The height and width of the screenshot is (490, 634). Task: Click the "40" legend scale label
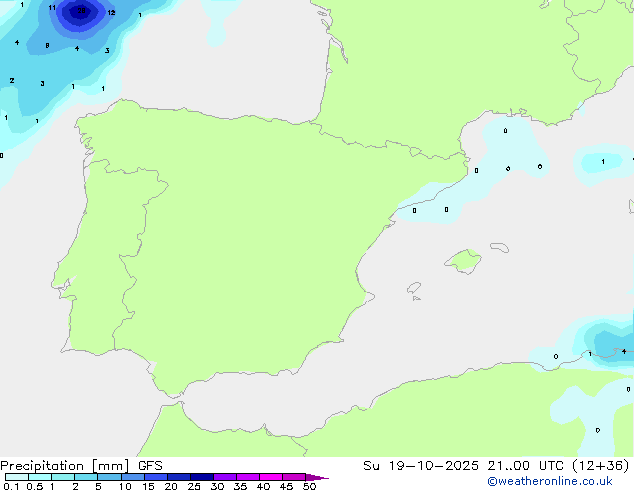coord(263,486)
